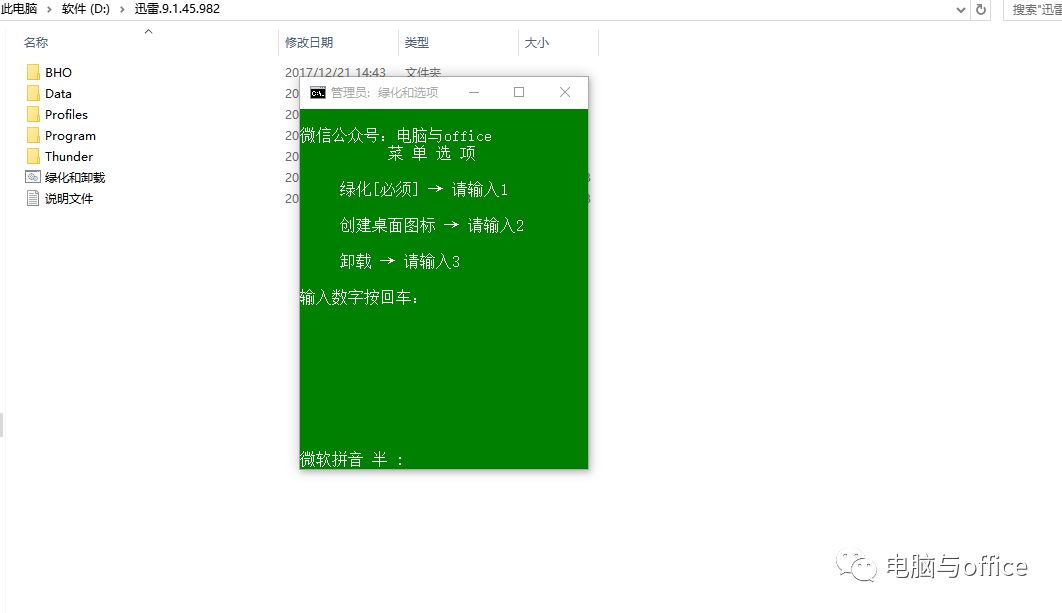
Task: Click the sort chevron above the 名称 column
Action: click(148, 31)
